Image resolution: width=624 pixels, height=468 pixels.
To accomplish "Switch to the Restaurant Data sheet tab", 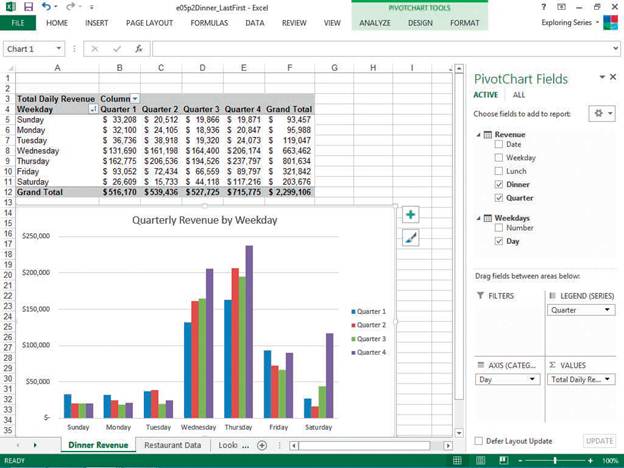I will coord(173,445).
